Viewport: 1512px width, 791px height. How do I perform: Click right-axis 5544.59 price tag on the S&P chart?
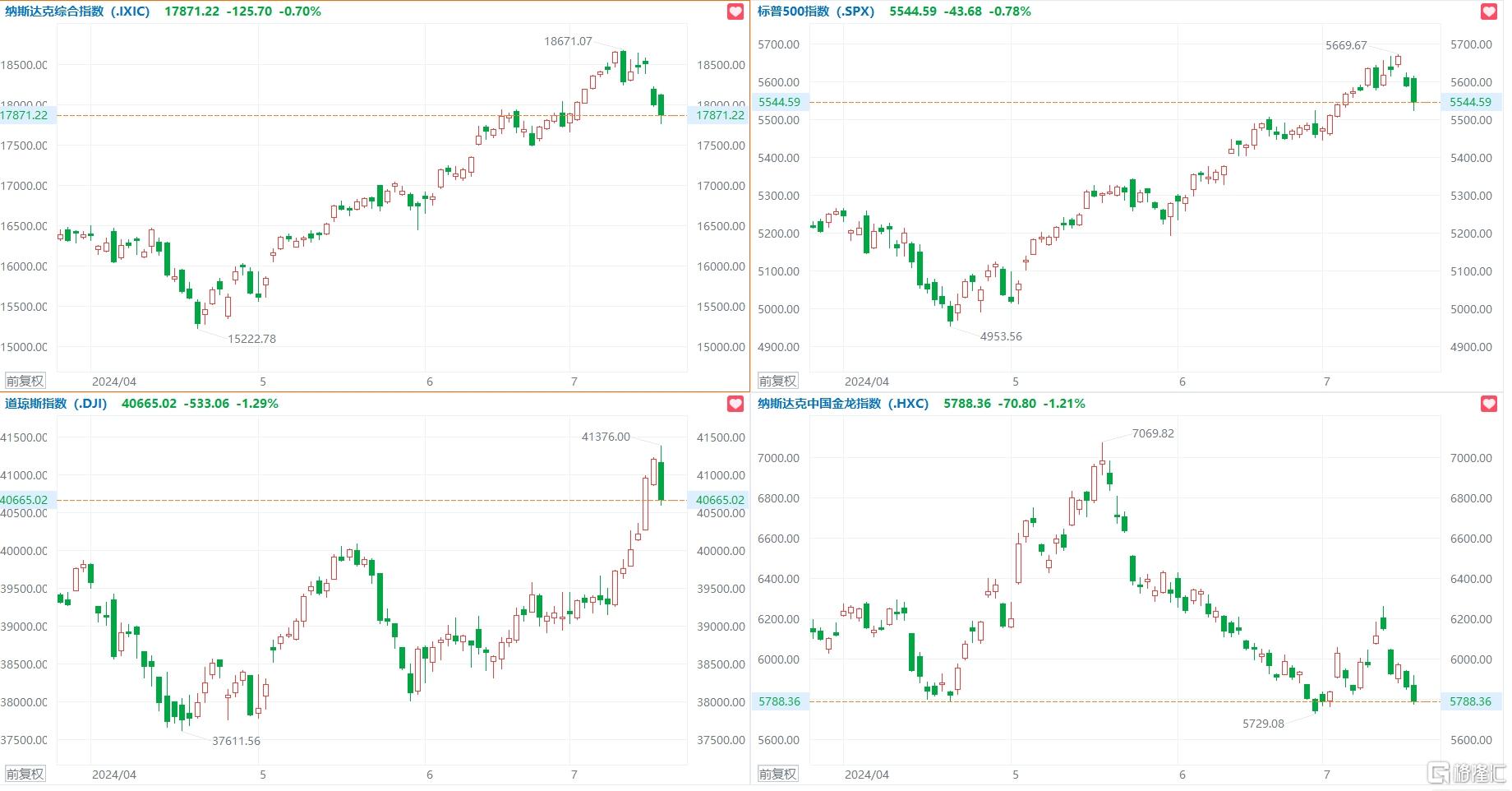coord(1472,102)
